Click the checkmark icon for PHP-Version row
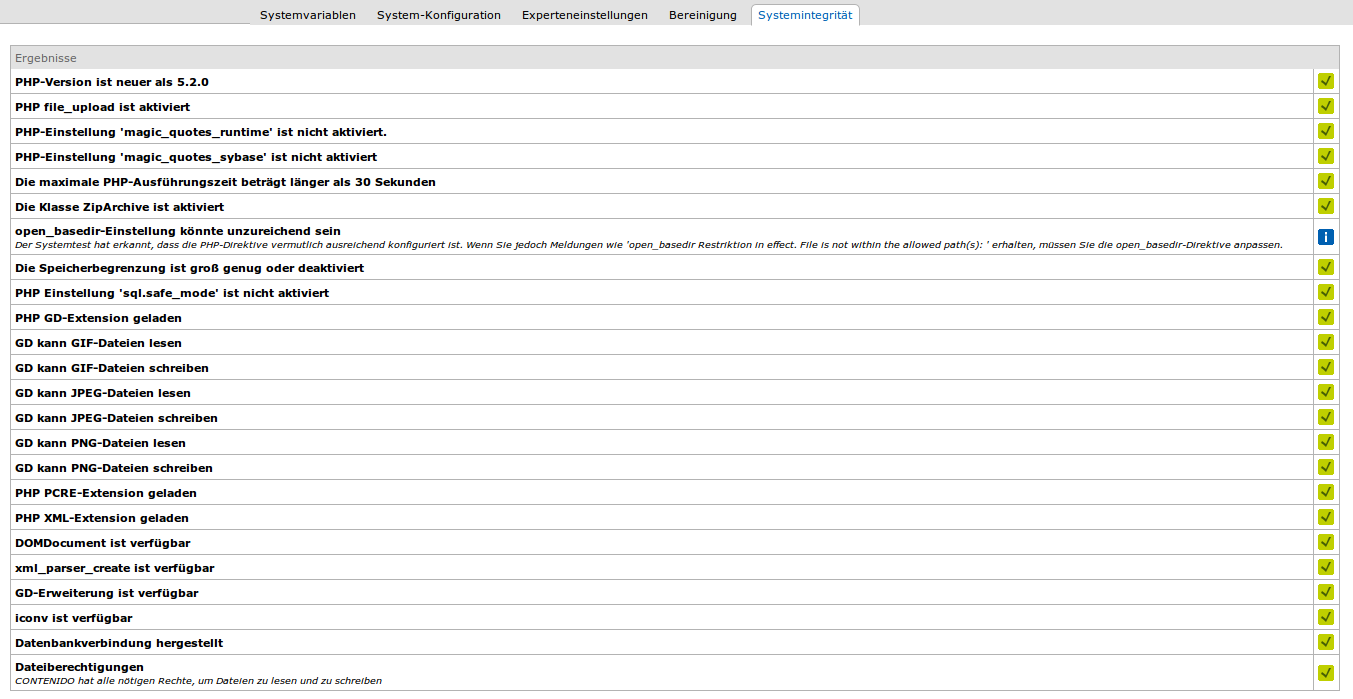Screen dimensions: 1353x699 tap(1326, 81)
